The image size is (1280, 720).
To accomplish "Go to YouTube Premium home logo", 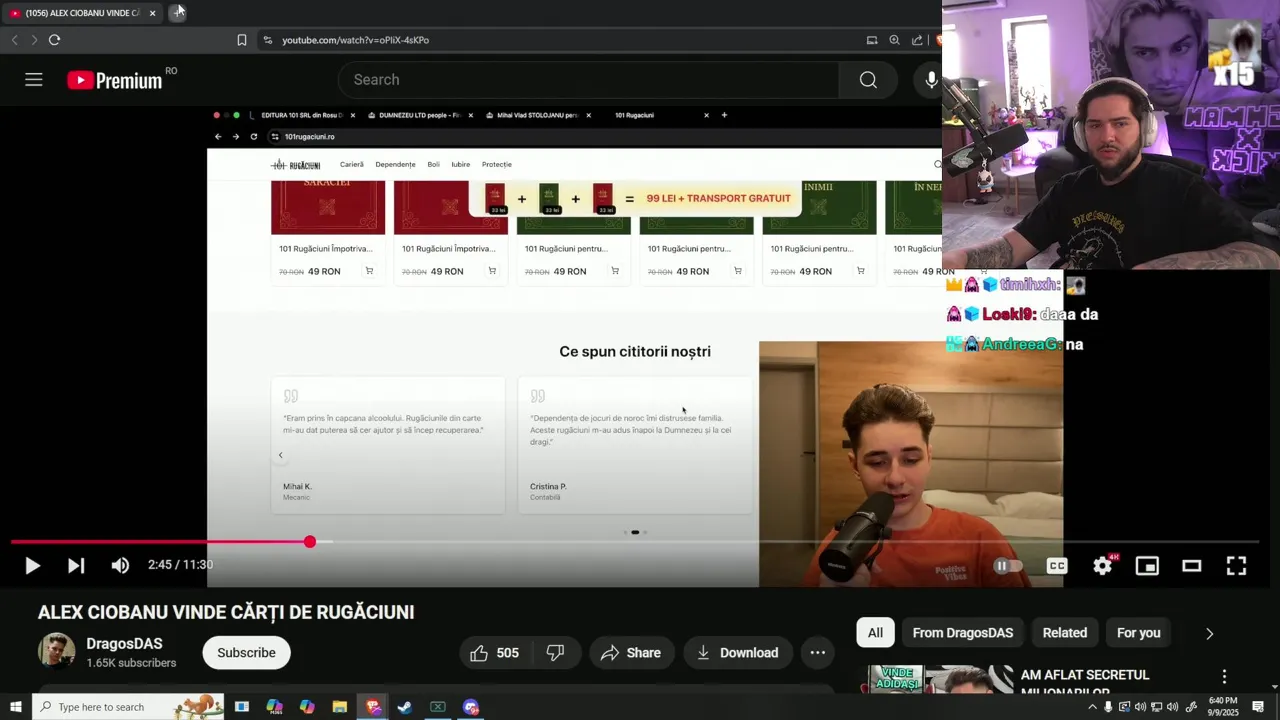I will click(x=115, y=80).
